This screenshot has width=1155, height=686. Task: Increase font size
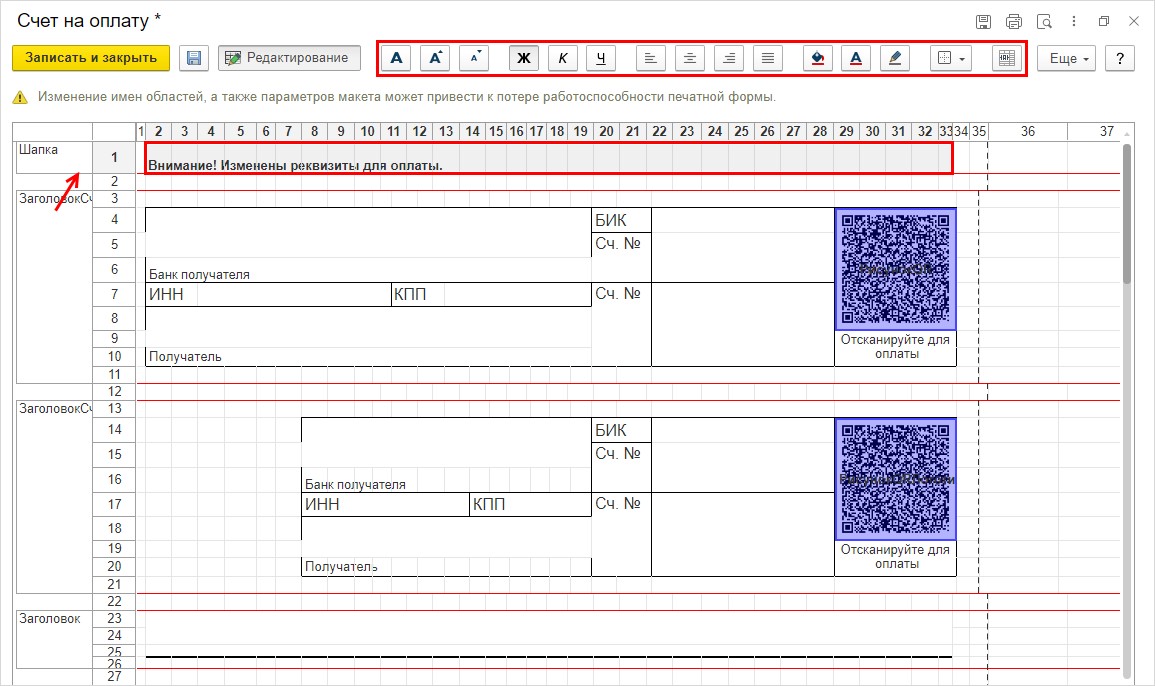(x=435, y=58)
